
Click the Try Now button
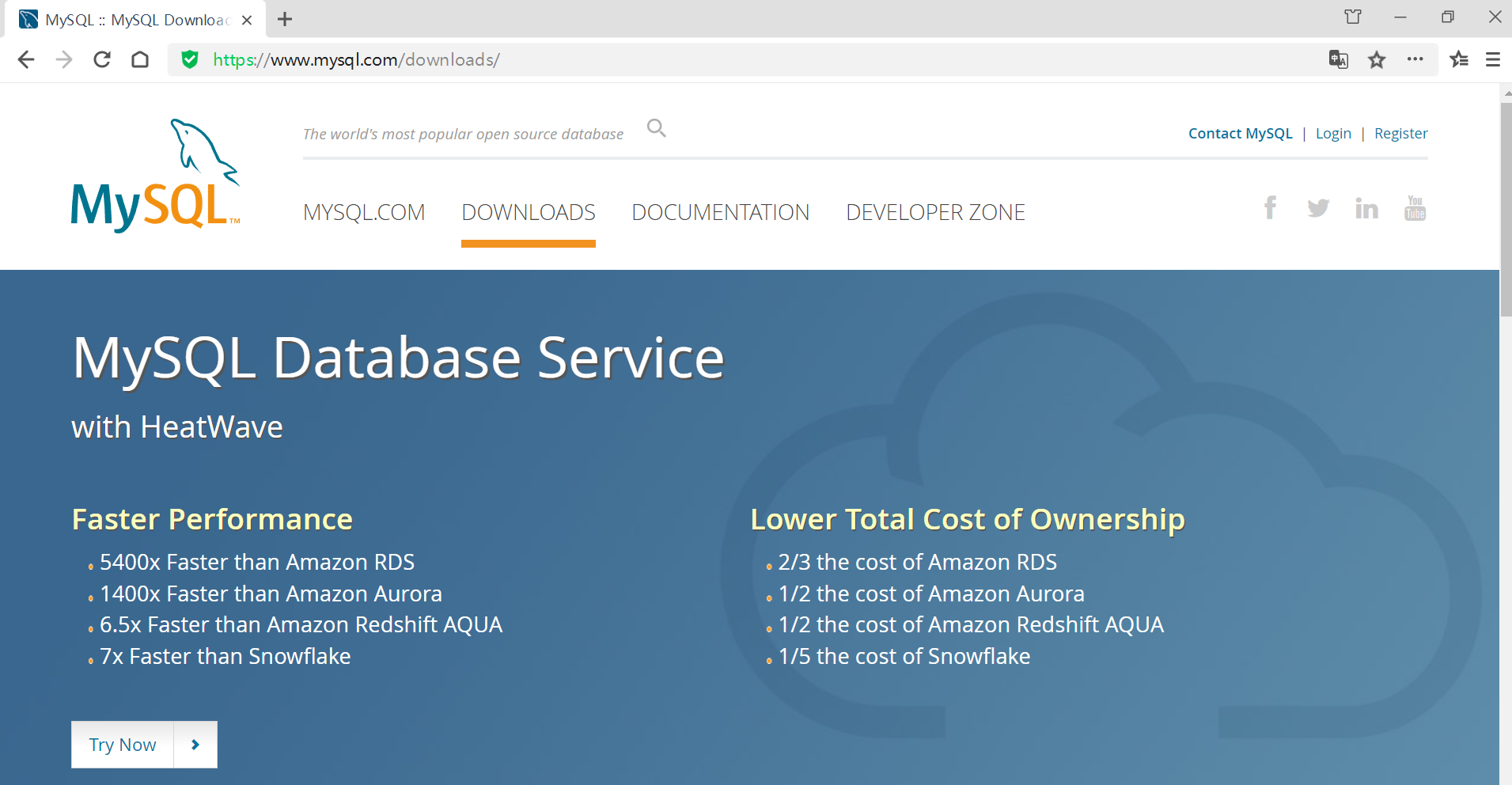point(123,745)
